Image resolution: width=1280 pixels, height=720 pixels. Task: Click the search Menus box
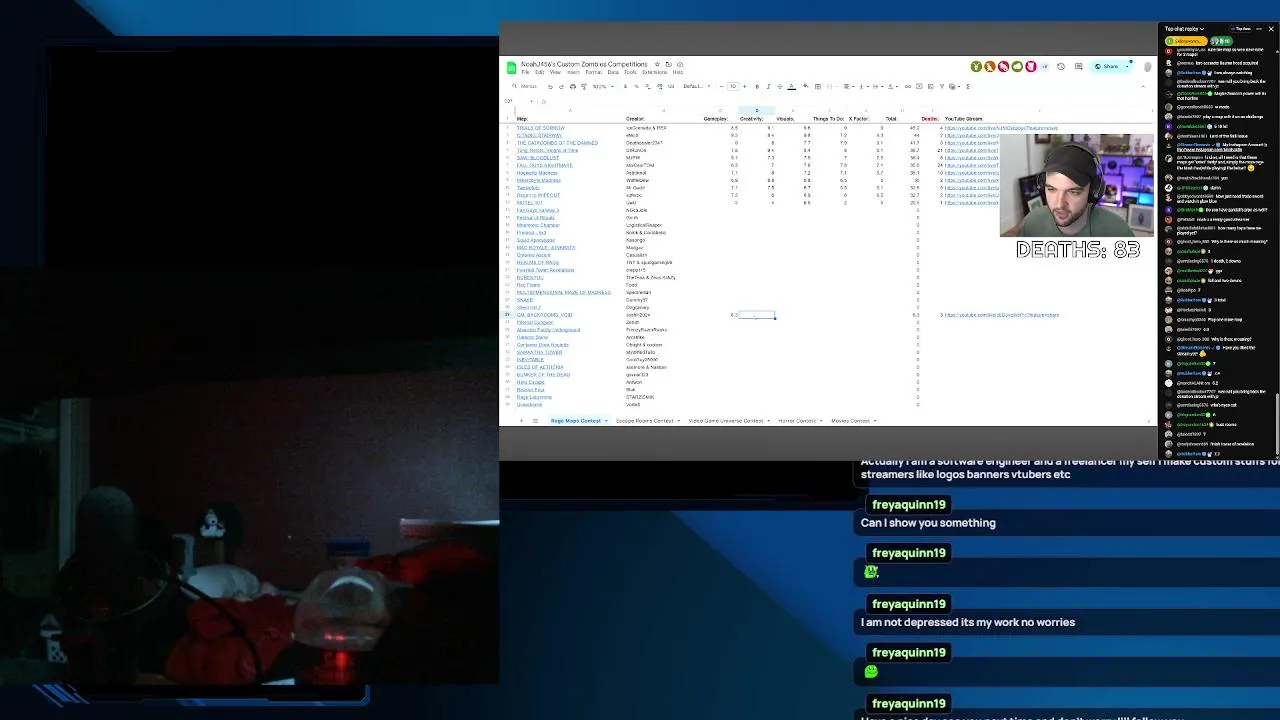tap(524, 86)
